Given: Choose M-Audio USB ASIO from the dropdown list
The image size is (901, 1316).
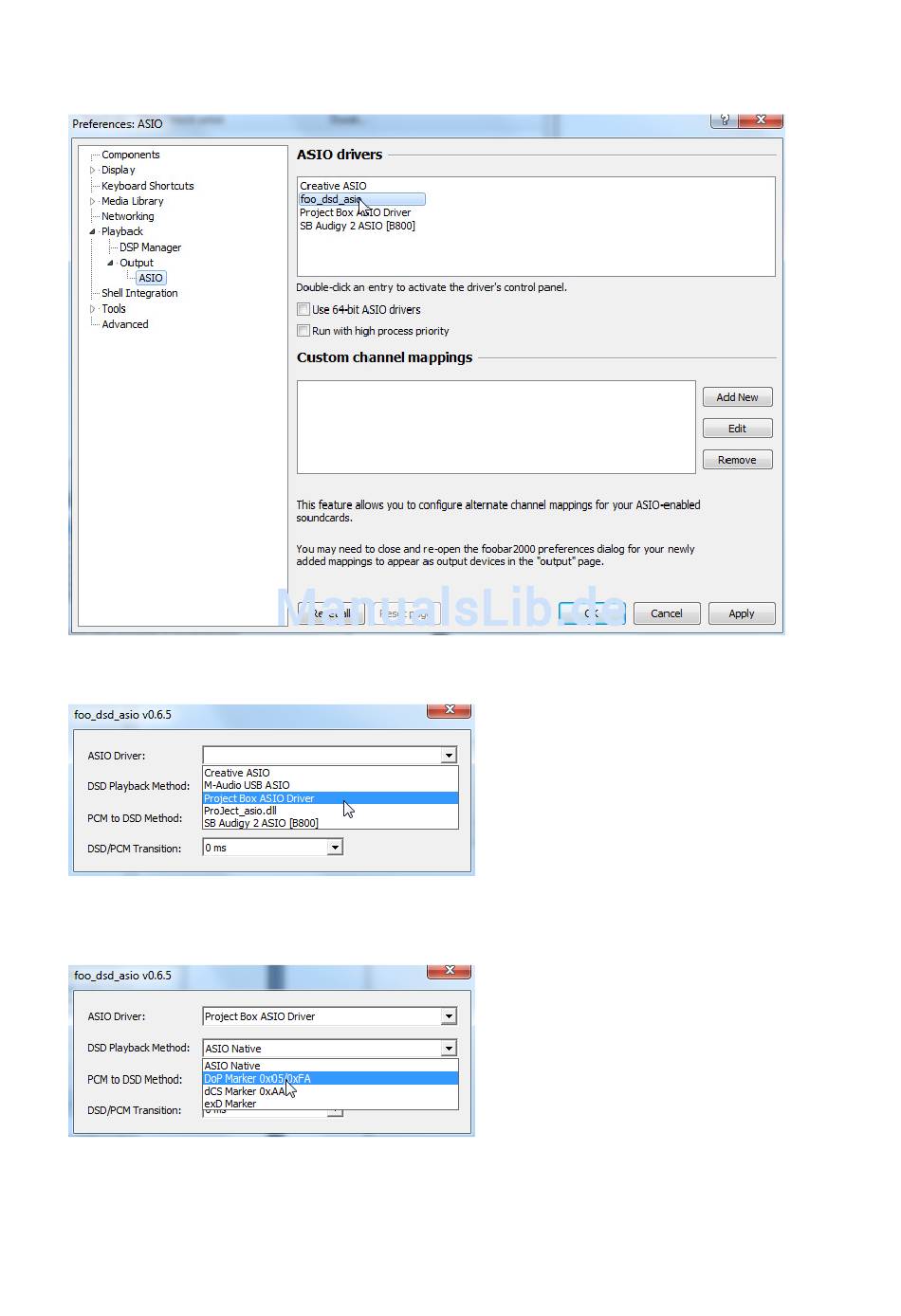Looking at the screenshot, I should point(330,785).
